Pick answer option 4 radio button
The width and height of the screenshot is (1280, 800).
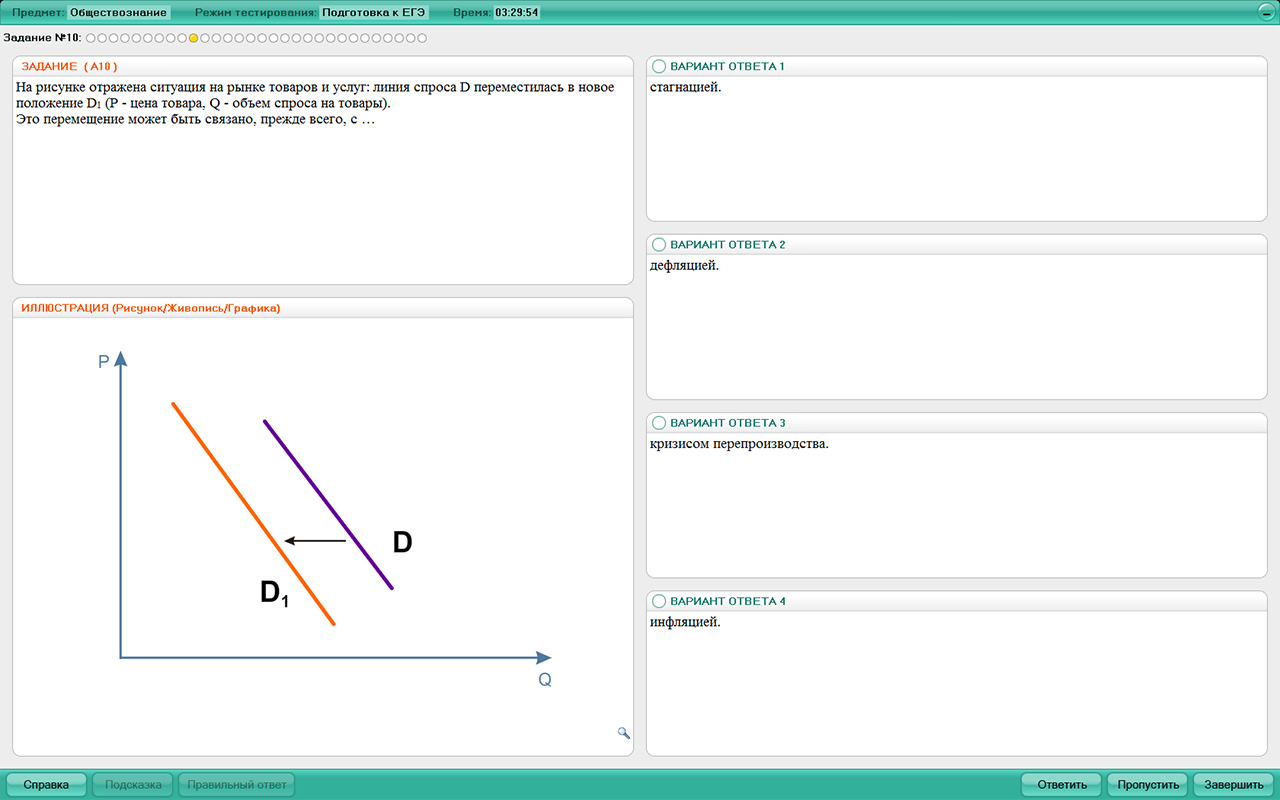point(658,601)
